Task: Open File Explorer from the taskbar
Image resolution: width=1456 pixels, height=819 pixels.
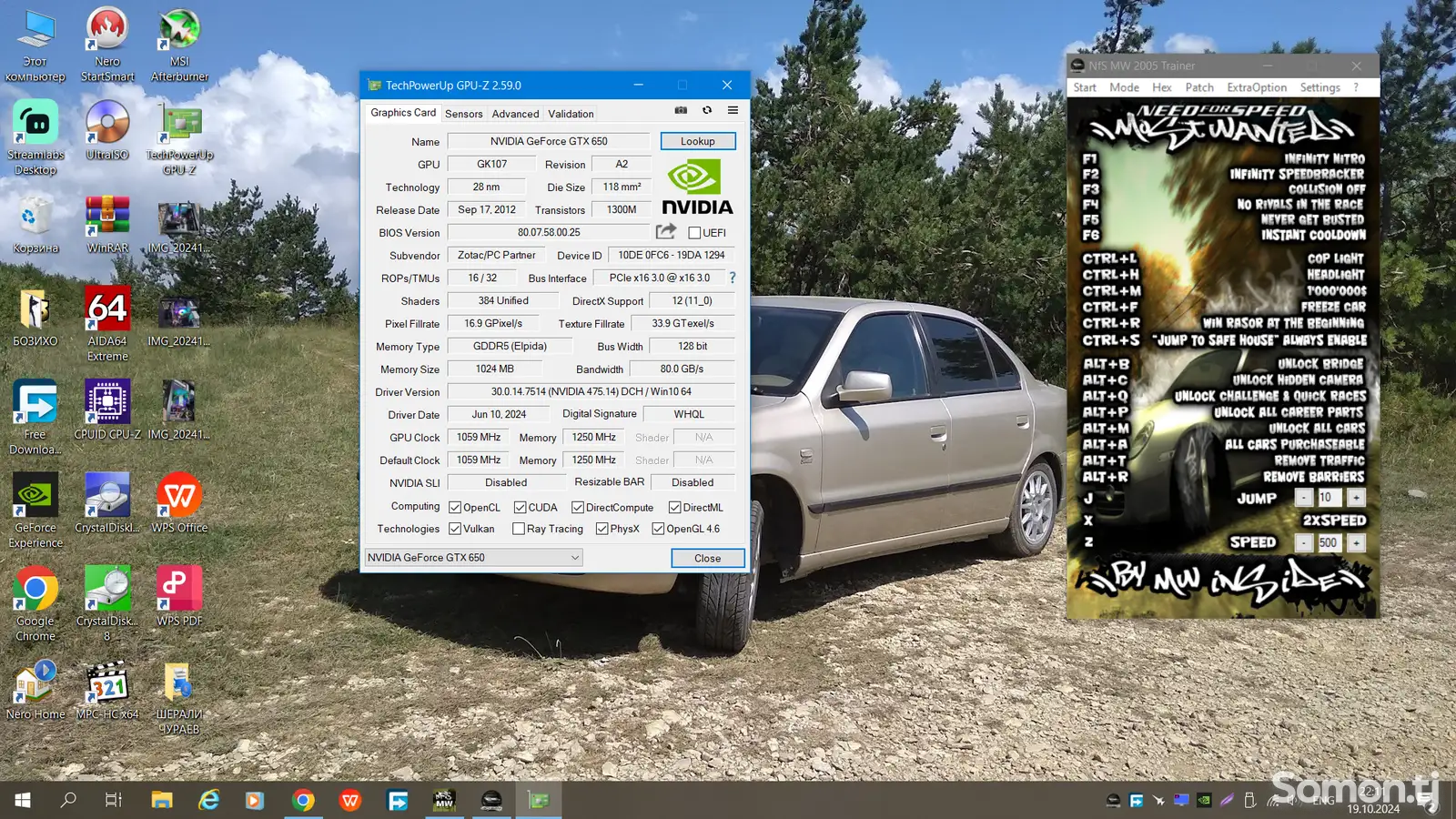Action: (162, 800)
